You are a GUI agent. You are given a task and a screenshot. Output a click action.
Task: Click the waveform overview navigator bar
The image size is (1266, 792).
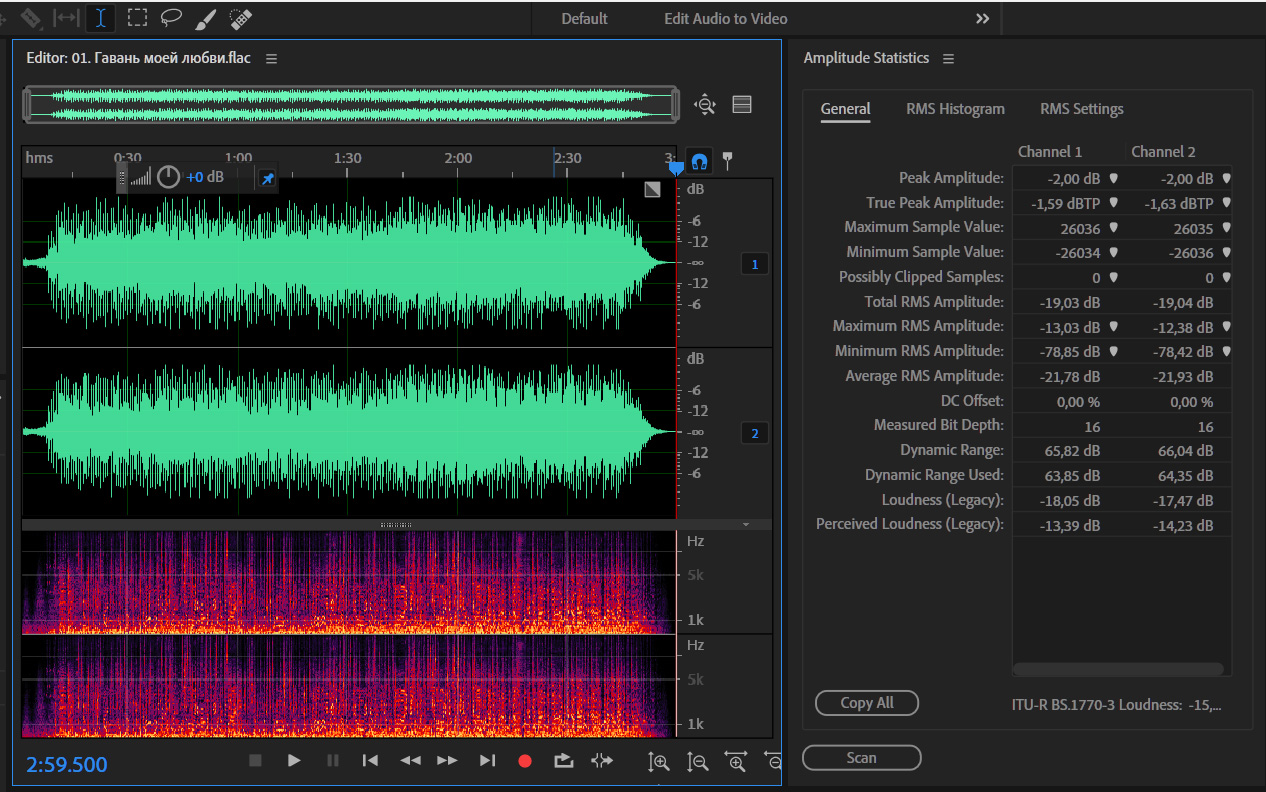tap(351, 104)
